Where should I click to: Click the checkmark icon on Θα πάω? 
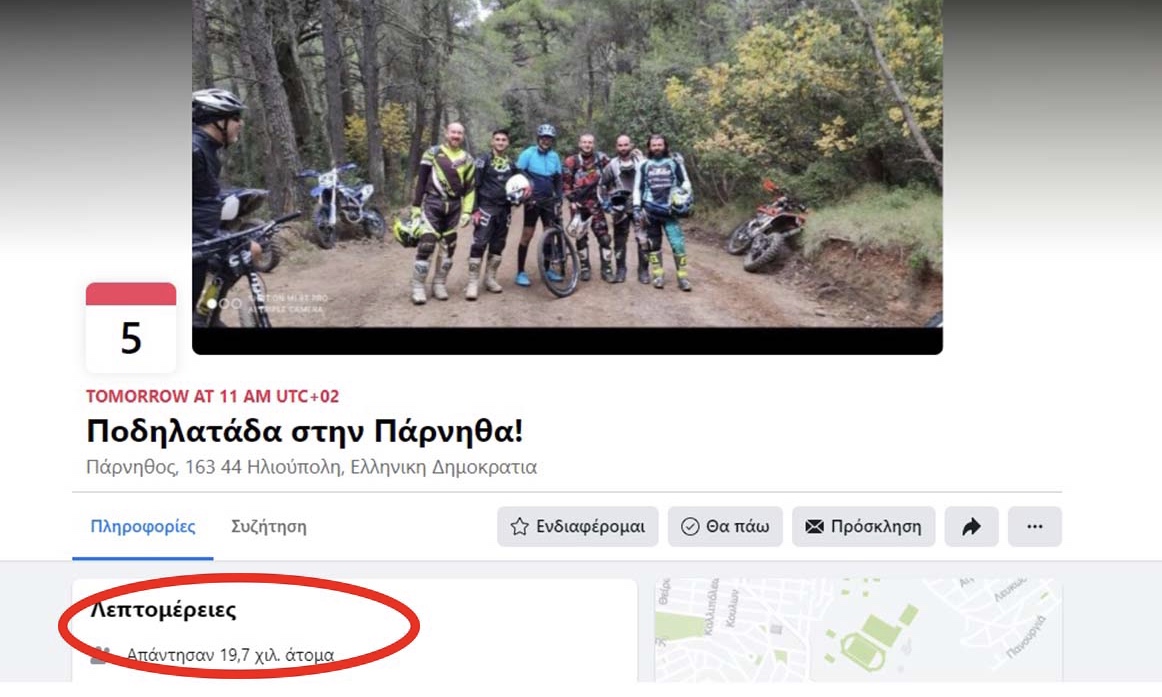pos(689,527)
